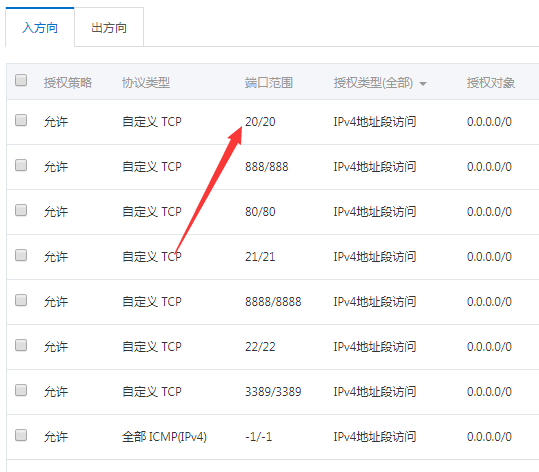Check the box for port 8888/8888 rule

(x=21, y=300)
